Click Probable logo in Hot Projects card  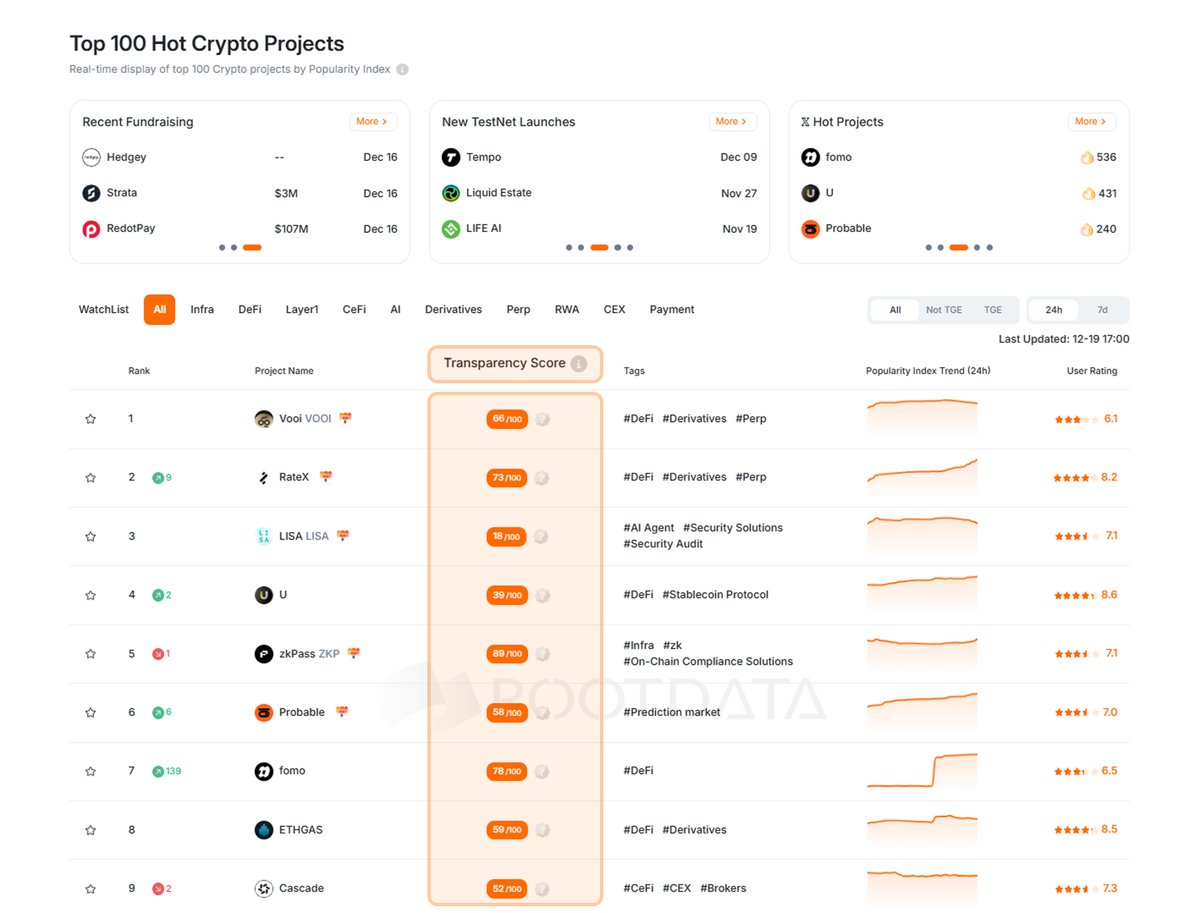(811, 229)
